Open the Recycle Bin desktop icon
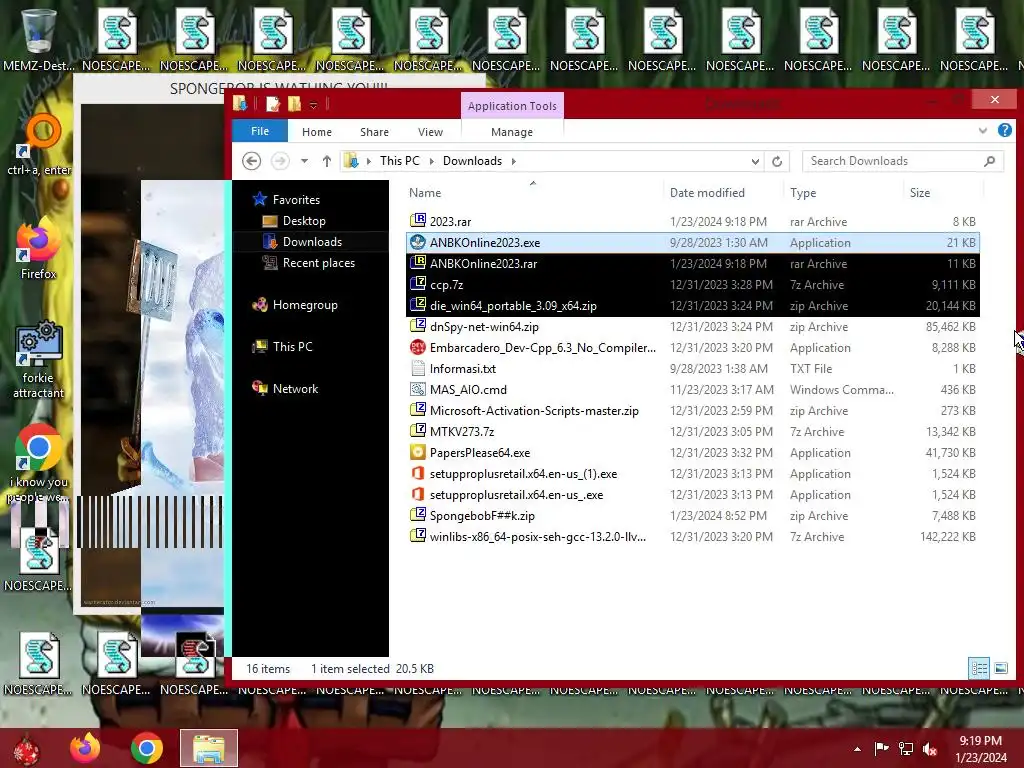The width and height of the screenshot is (1024, 768). pyautogui.click(x=38, y=39)
